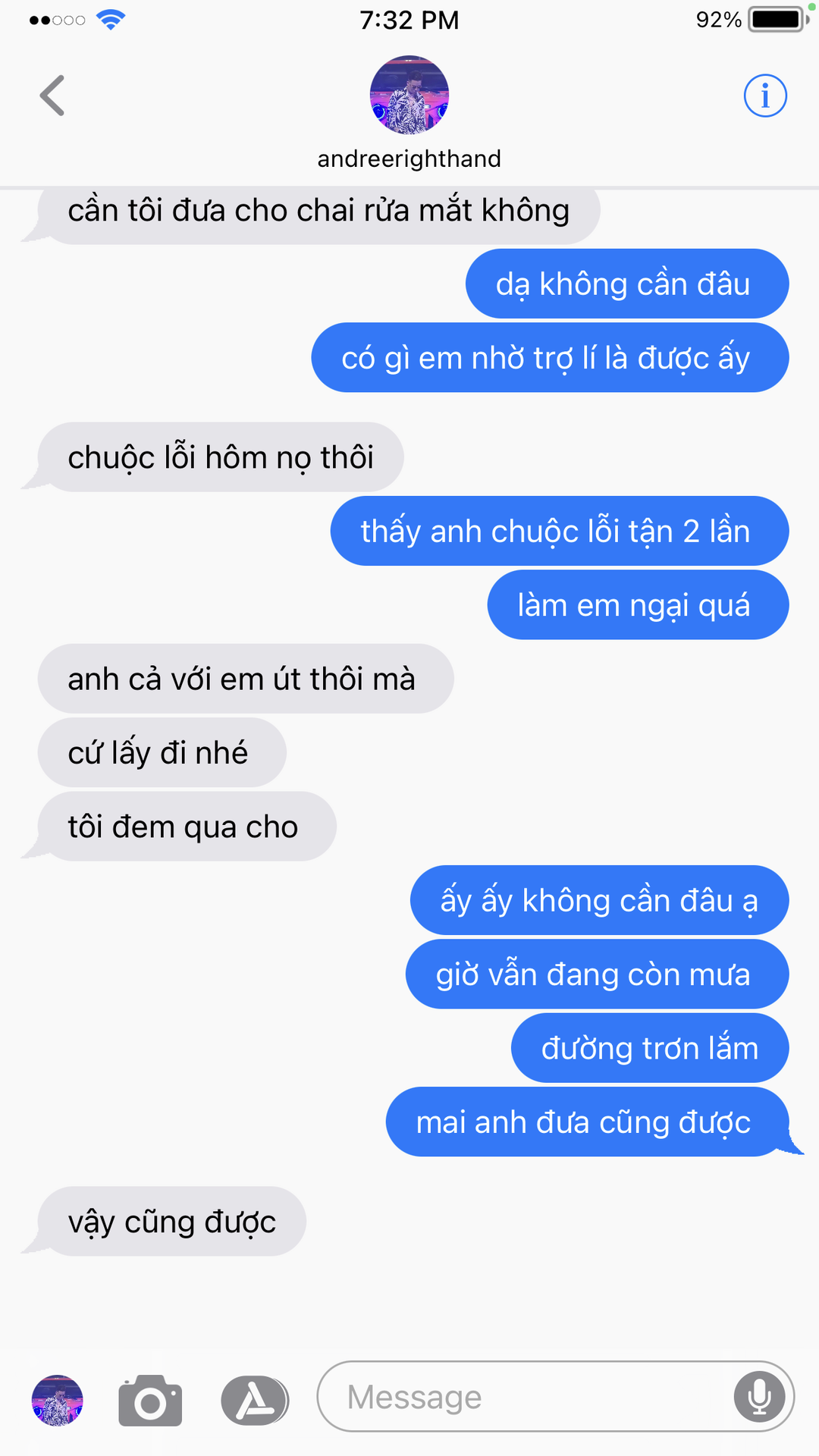Tap the 'vậy cũng được' message

pos(171,1221)
